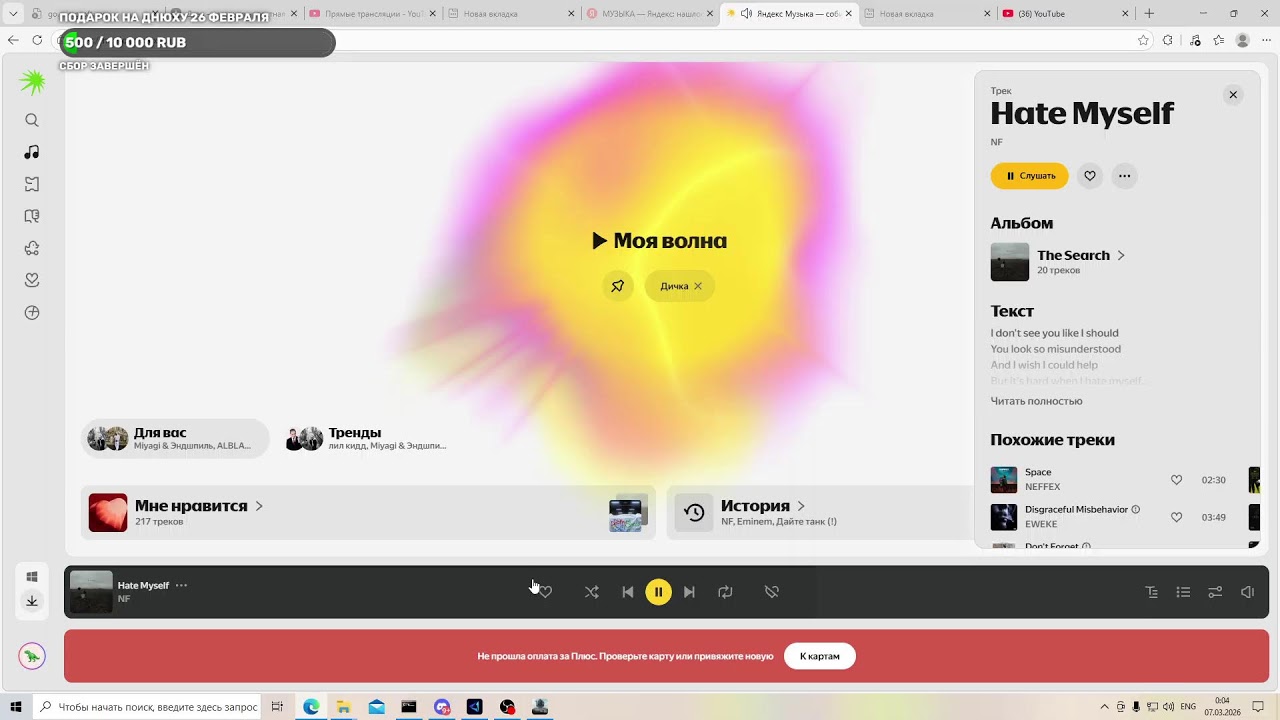Open a new browser tab
The height and width of the screenshot is (720, 1280).
[1149, 14]
